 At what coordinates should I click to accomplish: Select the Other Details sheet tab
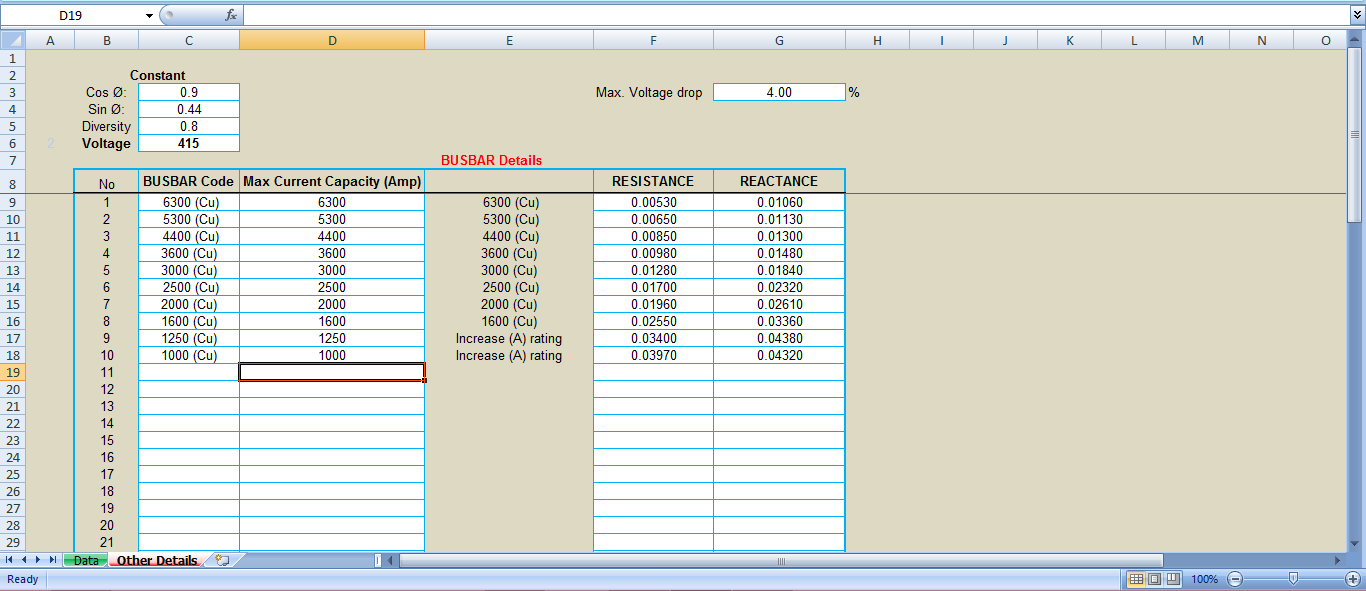pyautogui.click(x=157, y=560)
